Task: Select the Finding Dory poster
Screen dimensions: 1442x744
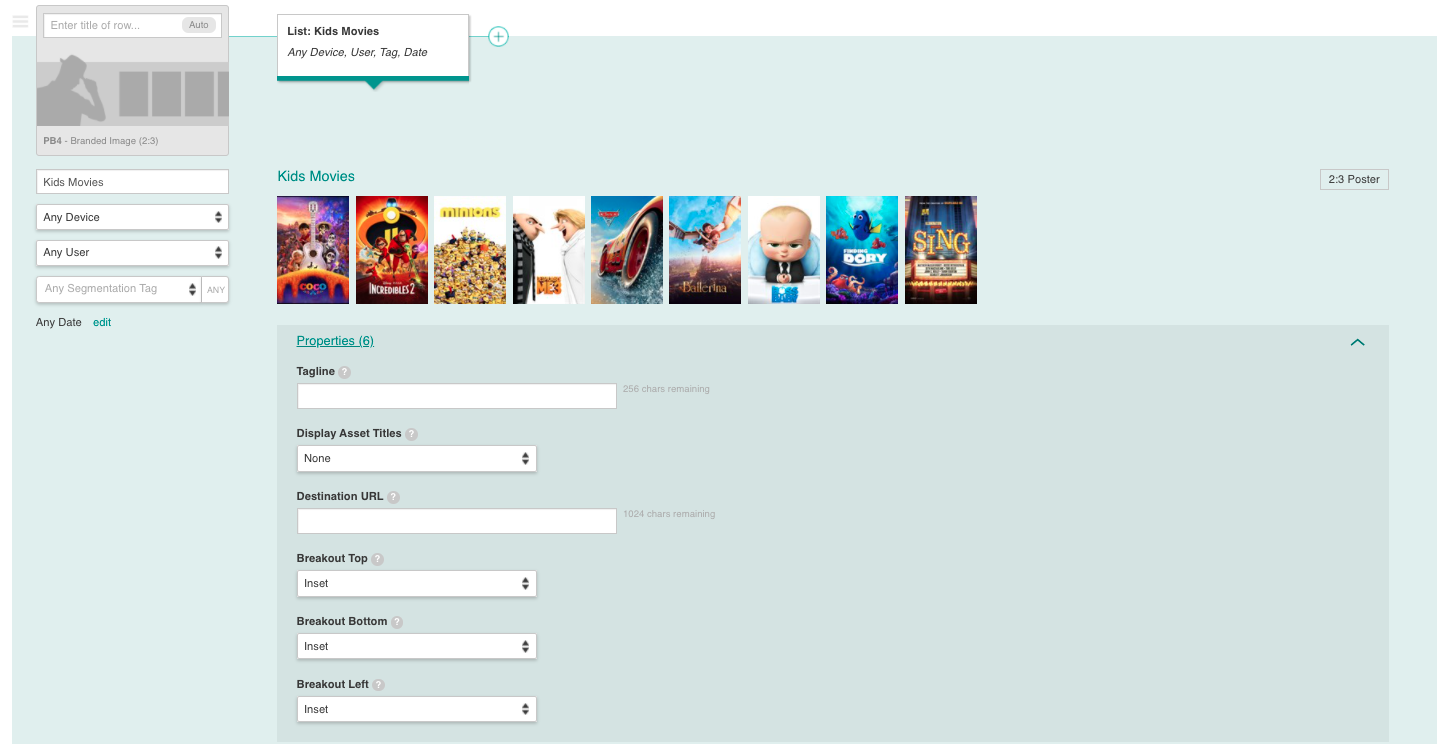Action: 862,250
